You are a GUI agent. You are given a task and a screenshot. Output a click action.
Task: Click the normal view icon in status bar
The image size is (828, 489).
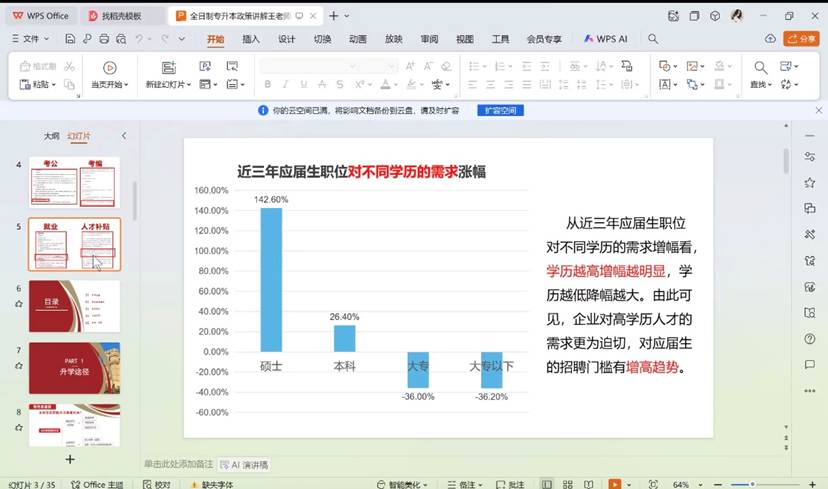click(x=547, y=484)
